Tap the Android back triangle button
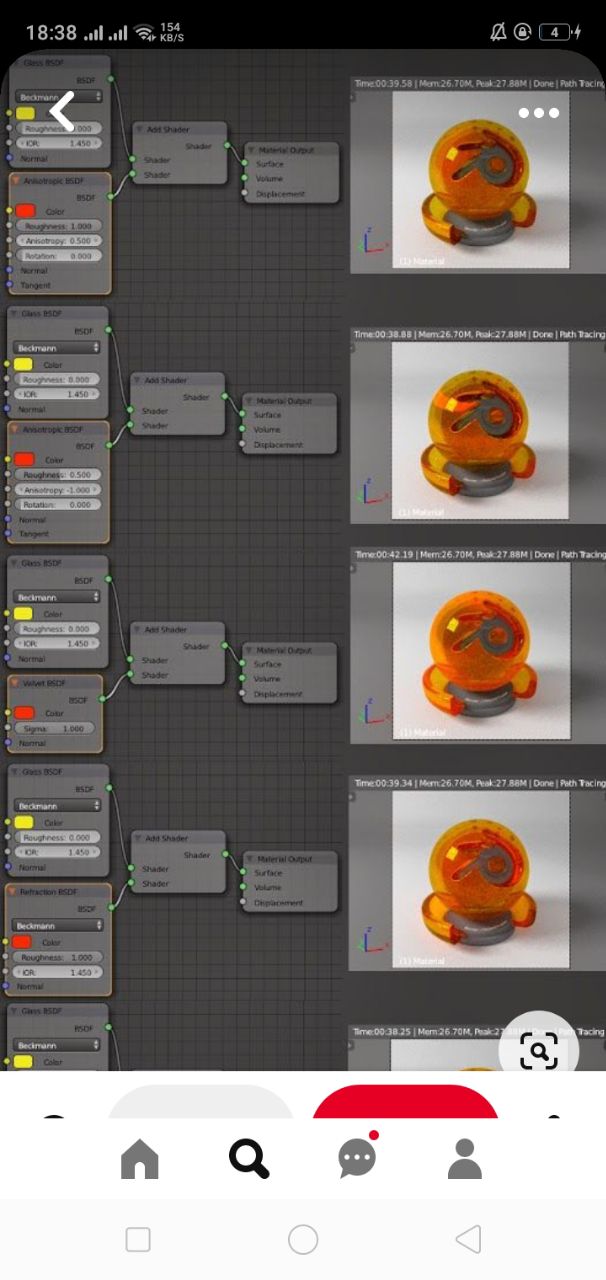Image resolution: width=606 pixels, height=1280 pixels. point(468,1240)
